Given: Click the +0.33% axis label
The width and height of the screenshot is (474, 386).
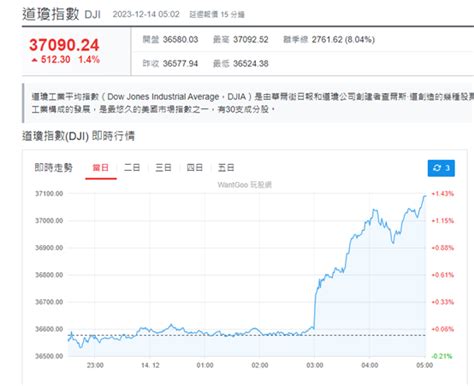Looking at the screenshot, I should [x=443, y=302].
